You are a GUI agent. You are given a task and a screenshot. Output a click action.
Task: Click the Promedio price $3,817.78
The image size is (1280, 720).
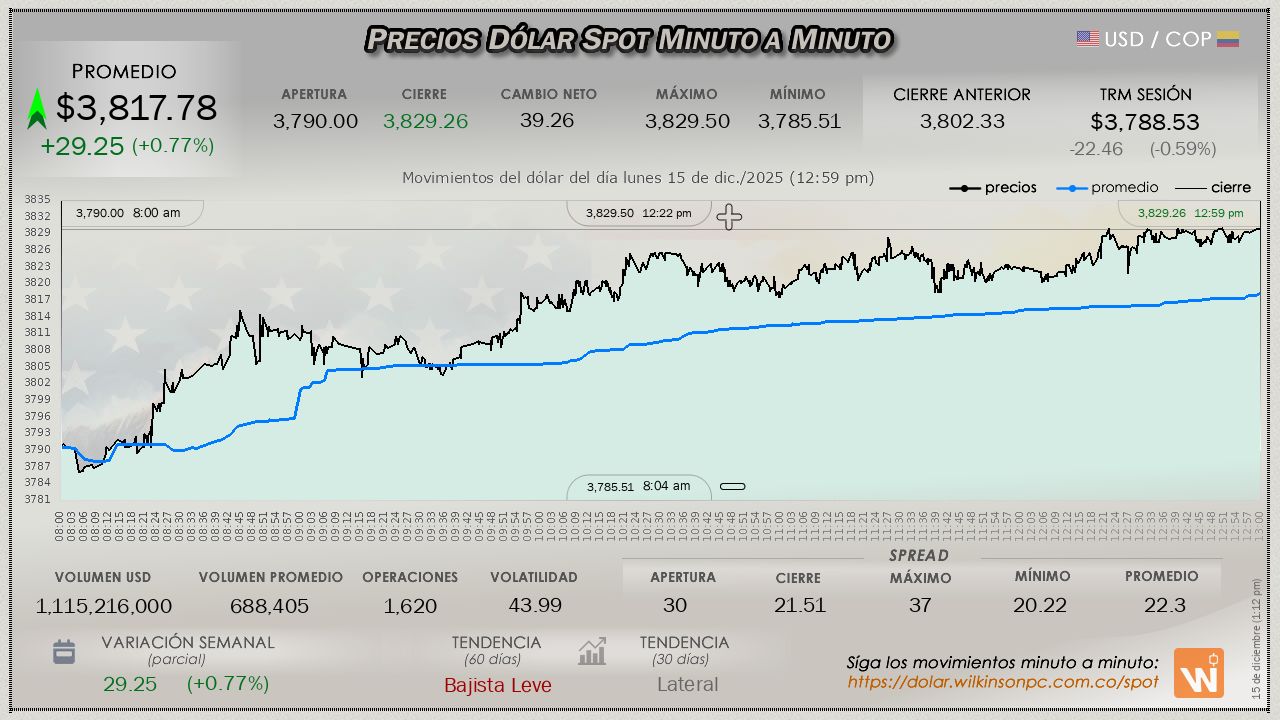[136, 108]
